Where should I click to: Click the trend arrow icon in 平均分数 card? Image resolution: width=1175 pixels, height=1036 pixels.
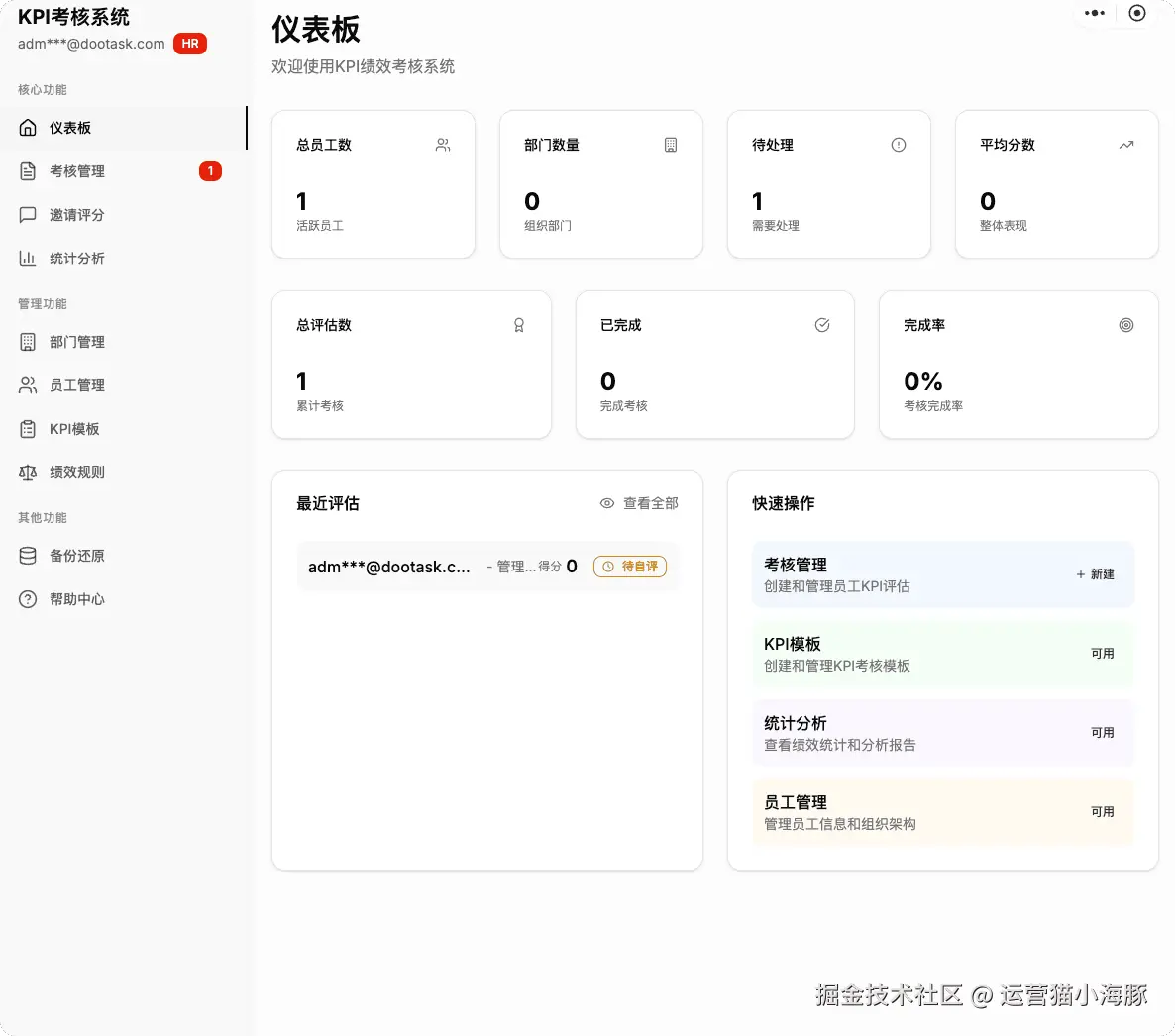(1126, 145)
